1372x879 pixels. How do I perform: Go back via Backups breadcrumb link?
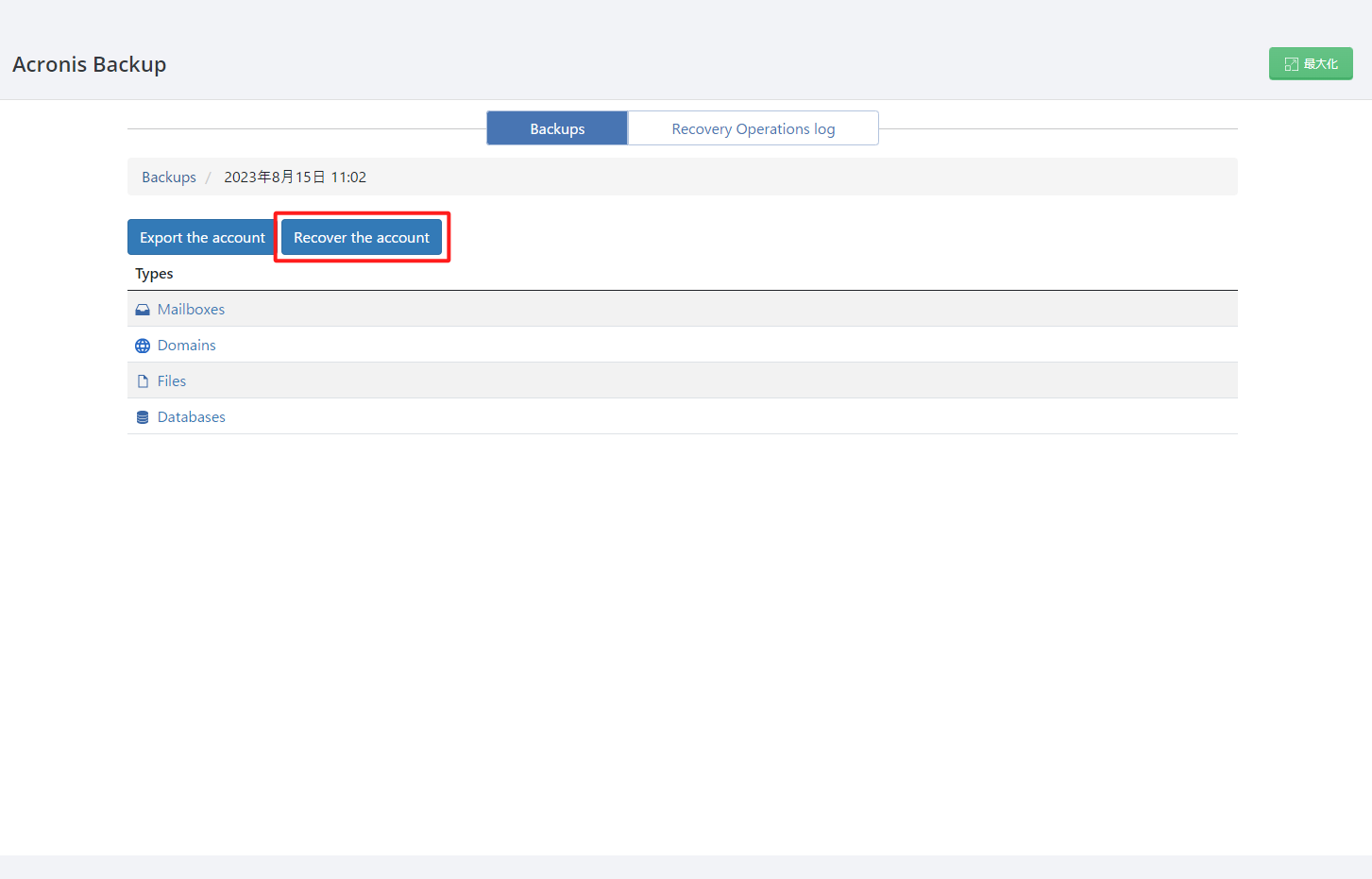pos(169,177)
